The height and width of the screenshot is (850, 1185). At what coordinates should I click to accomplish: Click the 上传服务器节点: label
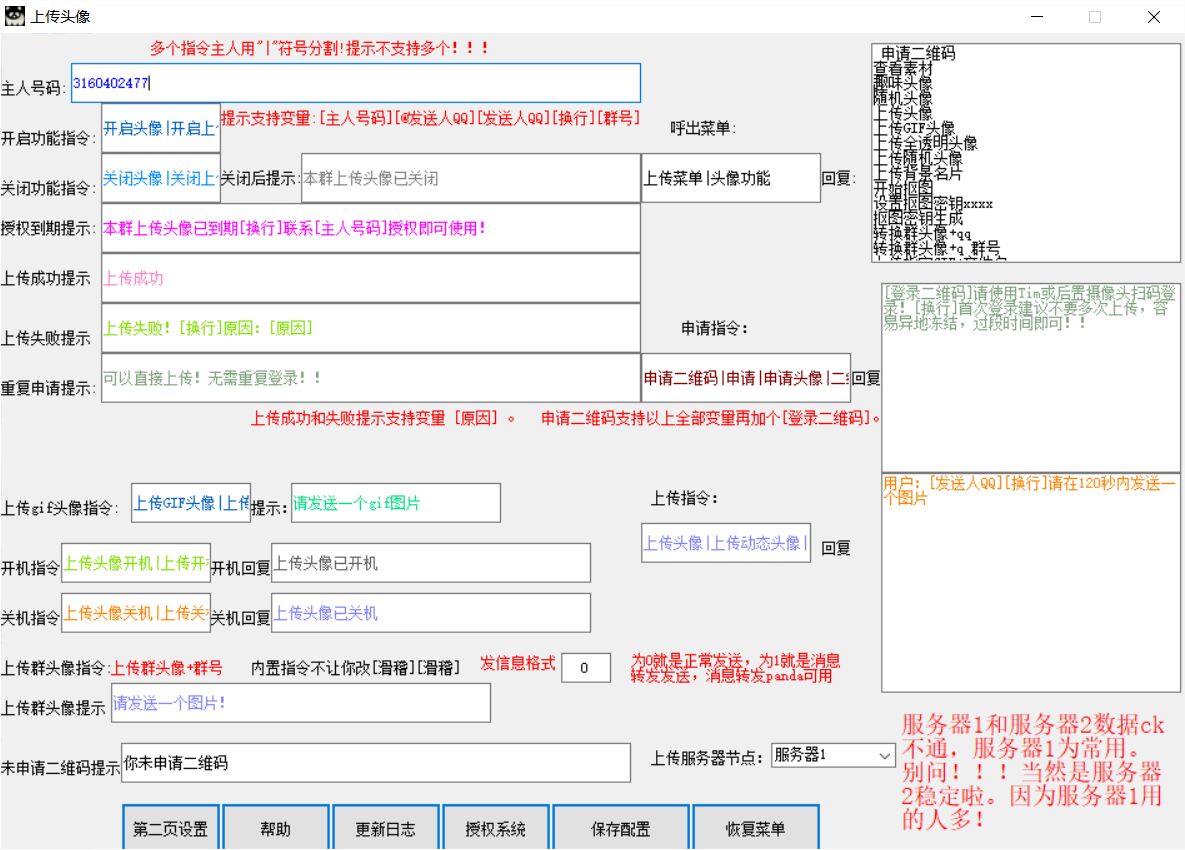coord(707,758)
